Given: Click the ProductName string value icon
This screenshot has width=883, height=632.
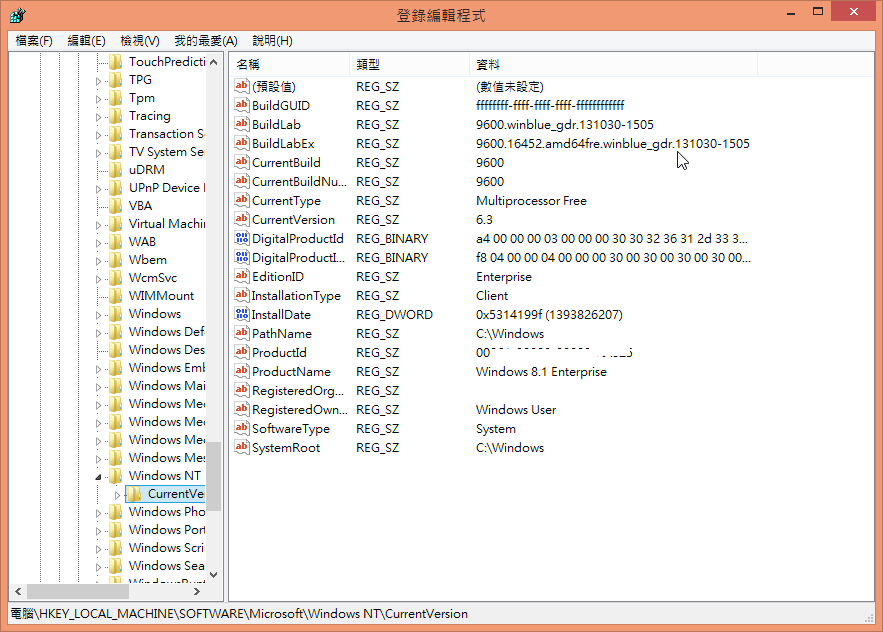Looking at the screenshot, I should 241,371.
